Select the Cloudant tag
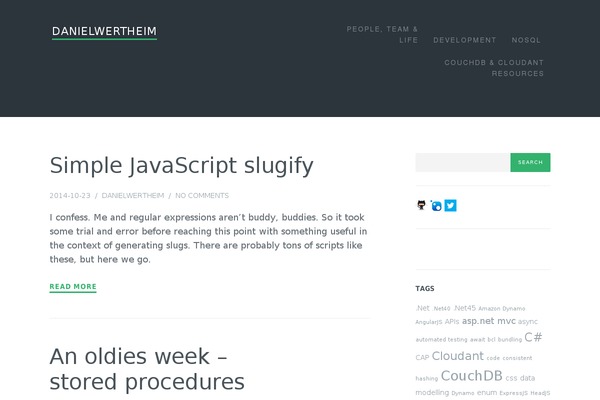 pos(458,356)
